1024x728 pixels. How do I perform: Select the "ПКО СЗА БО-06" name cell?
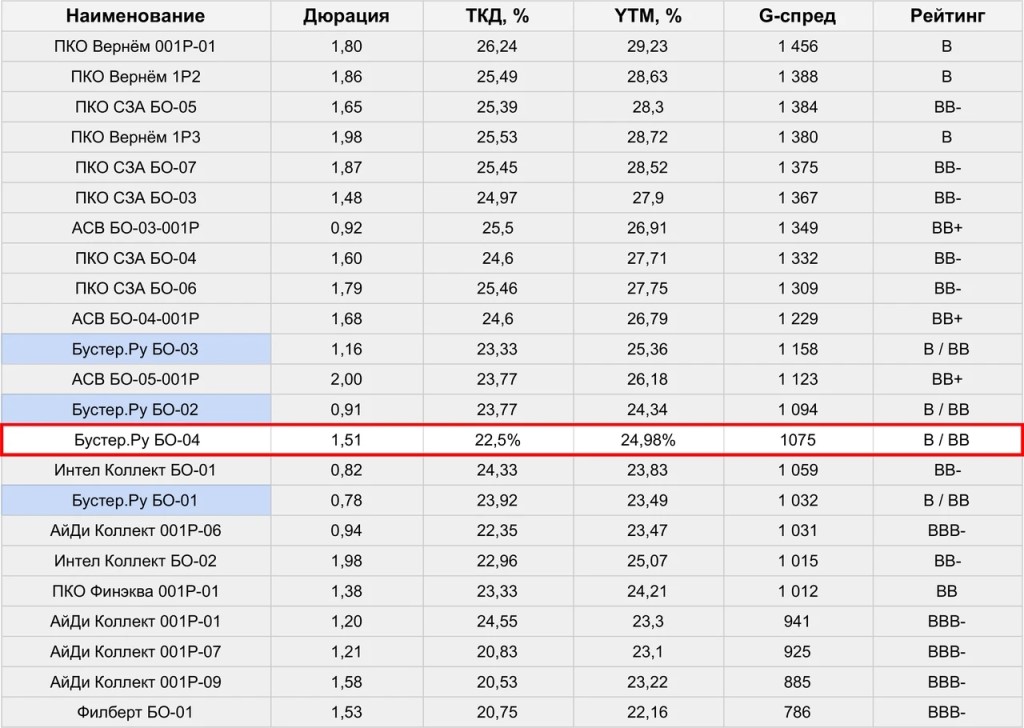(x=135, y=289)
